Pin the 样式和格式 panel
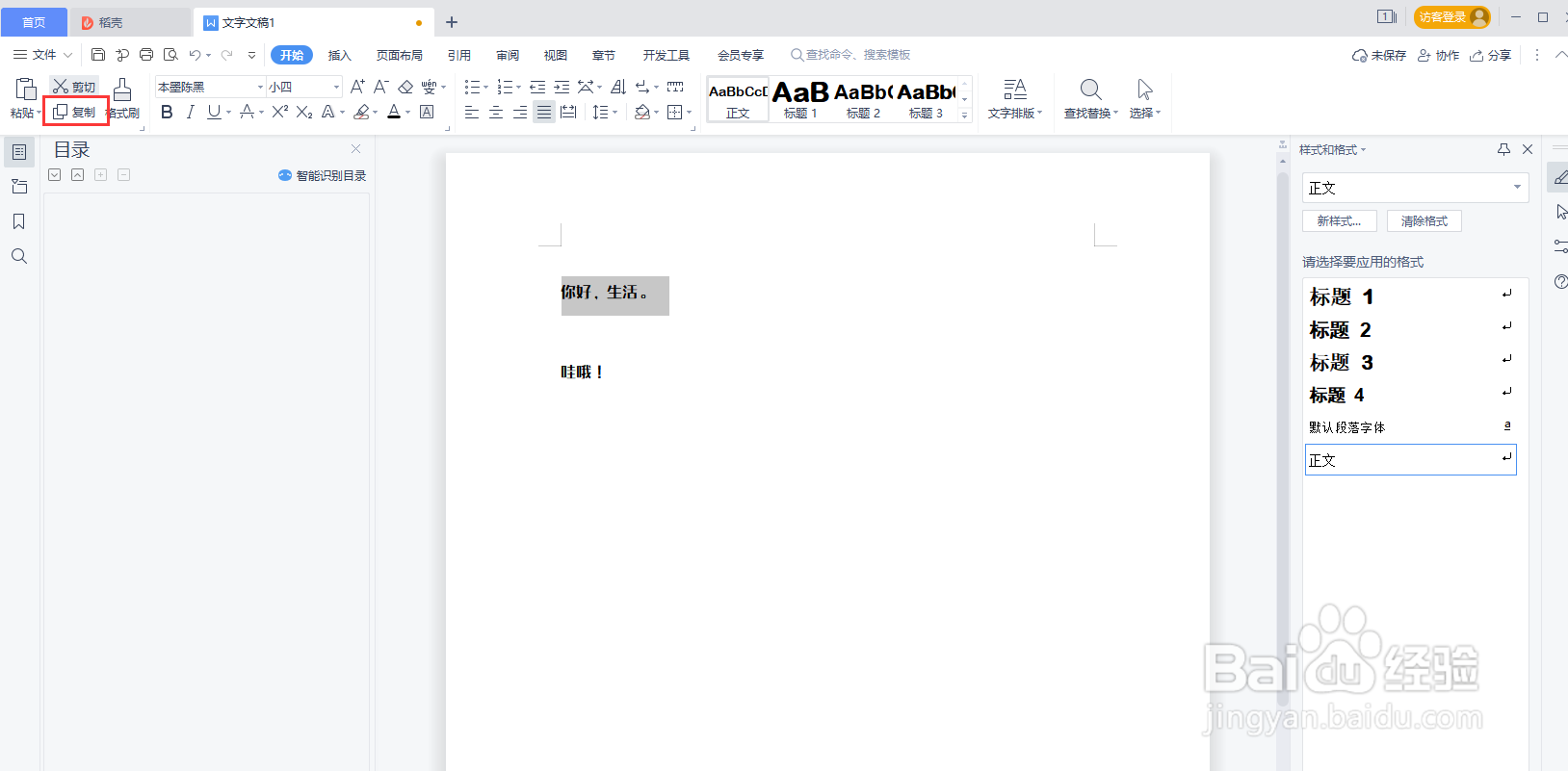The width and height of the screenshot is (1568, 771). [1504, 149]
